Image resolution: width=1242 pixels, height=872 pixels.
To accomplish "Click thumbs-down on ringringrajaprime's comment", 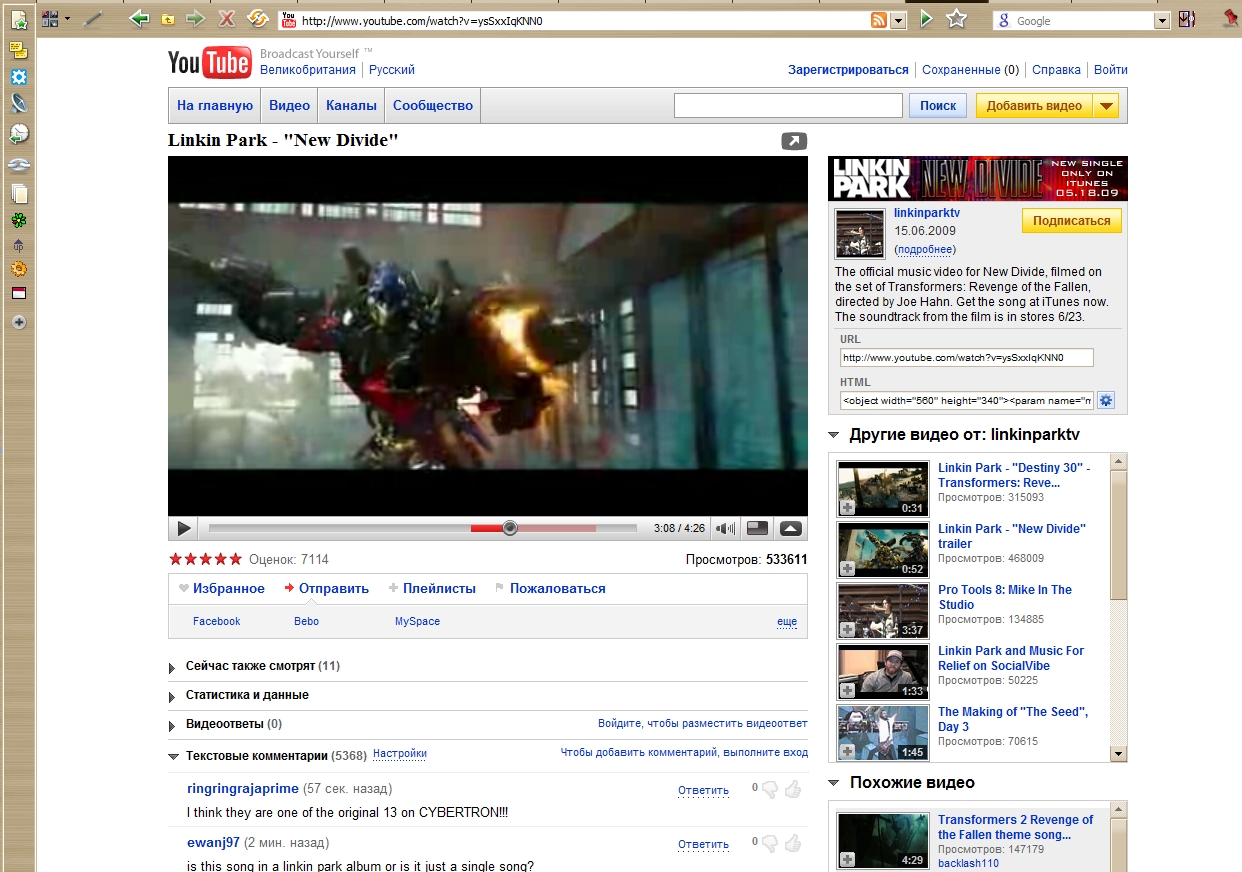I will tap(770, 790).
